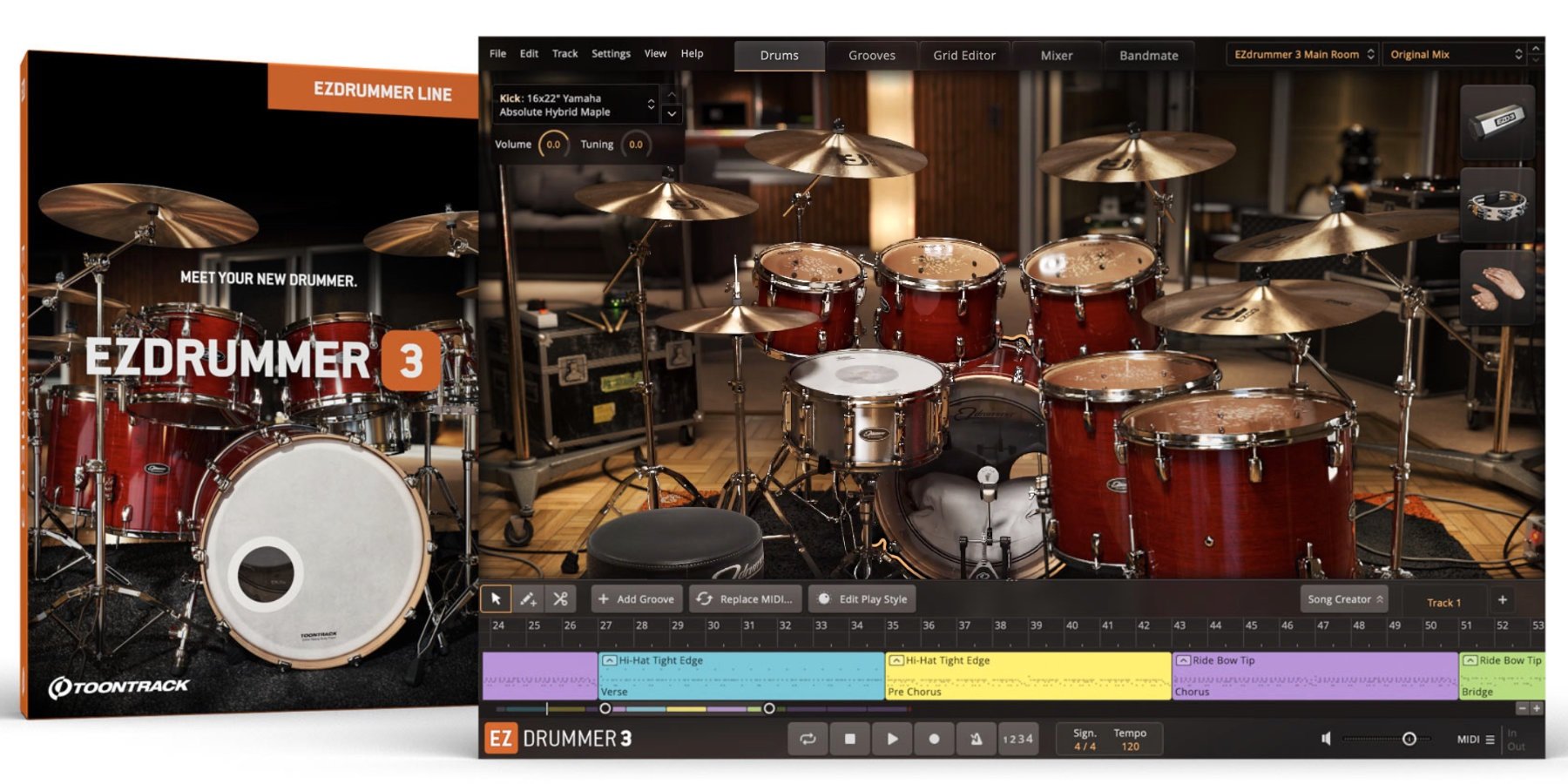Viewport: 1568px width, 784px height.
Task: Select the pencil draw tool
Action: [x=528, y=599]
